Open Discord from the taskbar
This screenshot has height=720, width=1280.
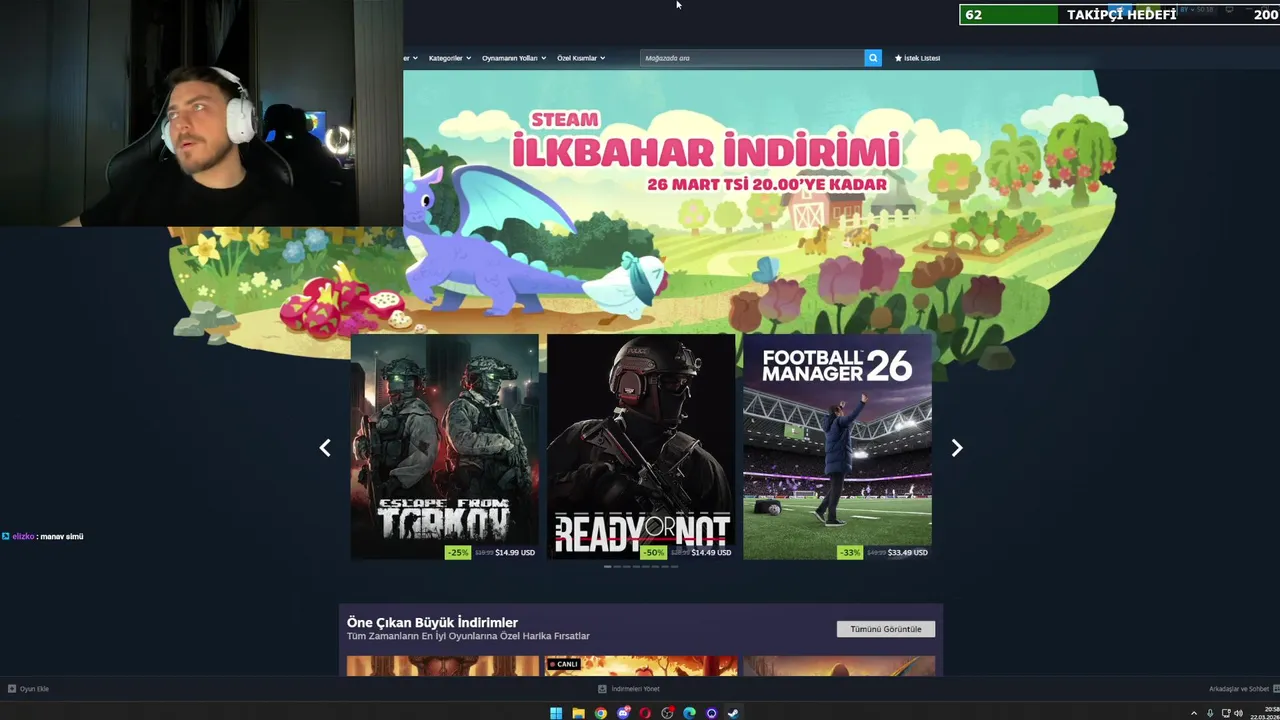pos(623,713)
